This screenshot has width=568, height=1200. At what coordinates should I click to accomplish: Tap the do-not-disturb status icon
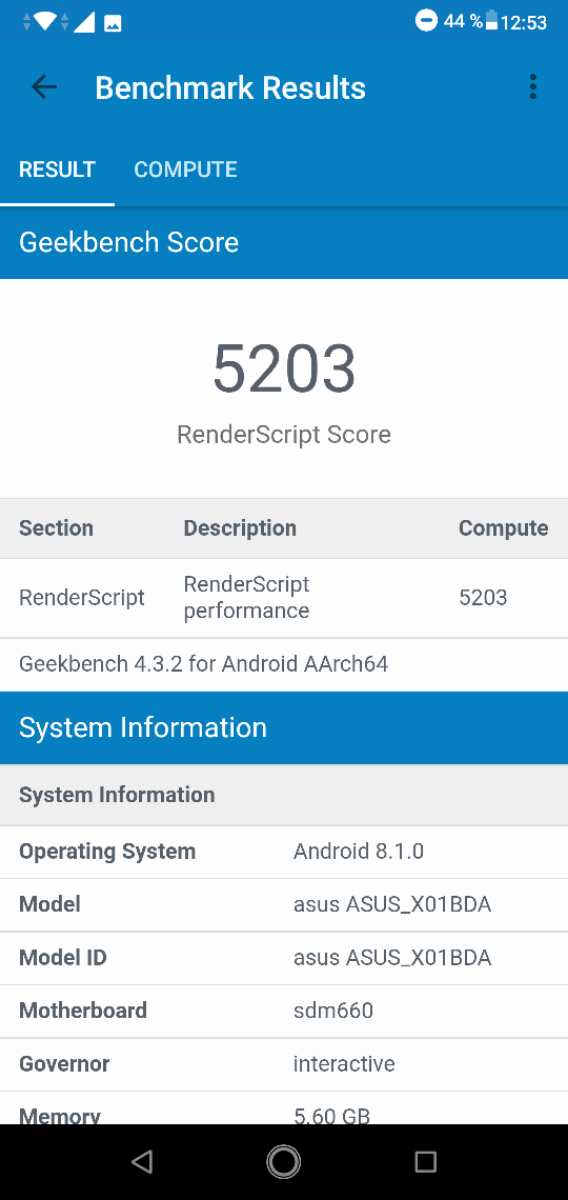coord(426,20)
